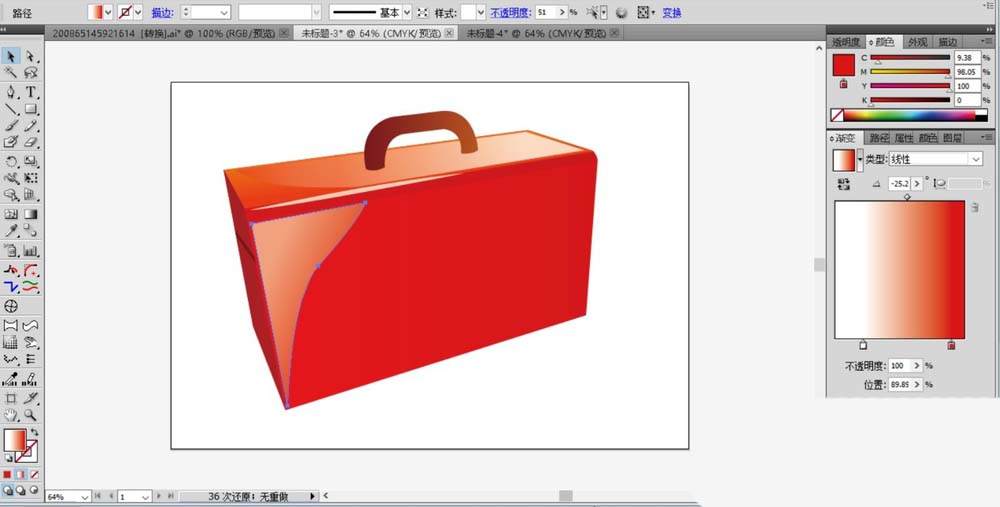Select the Rectangle tool

31,109
